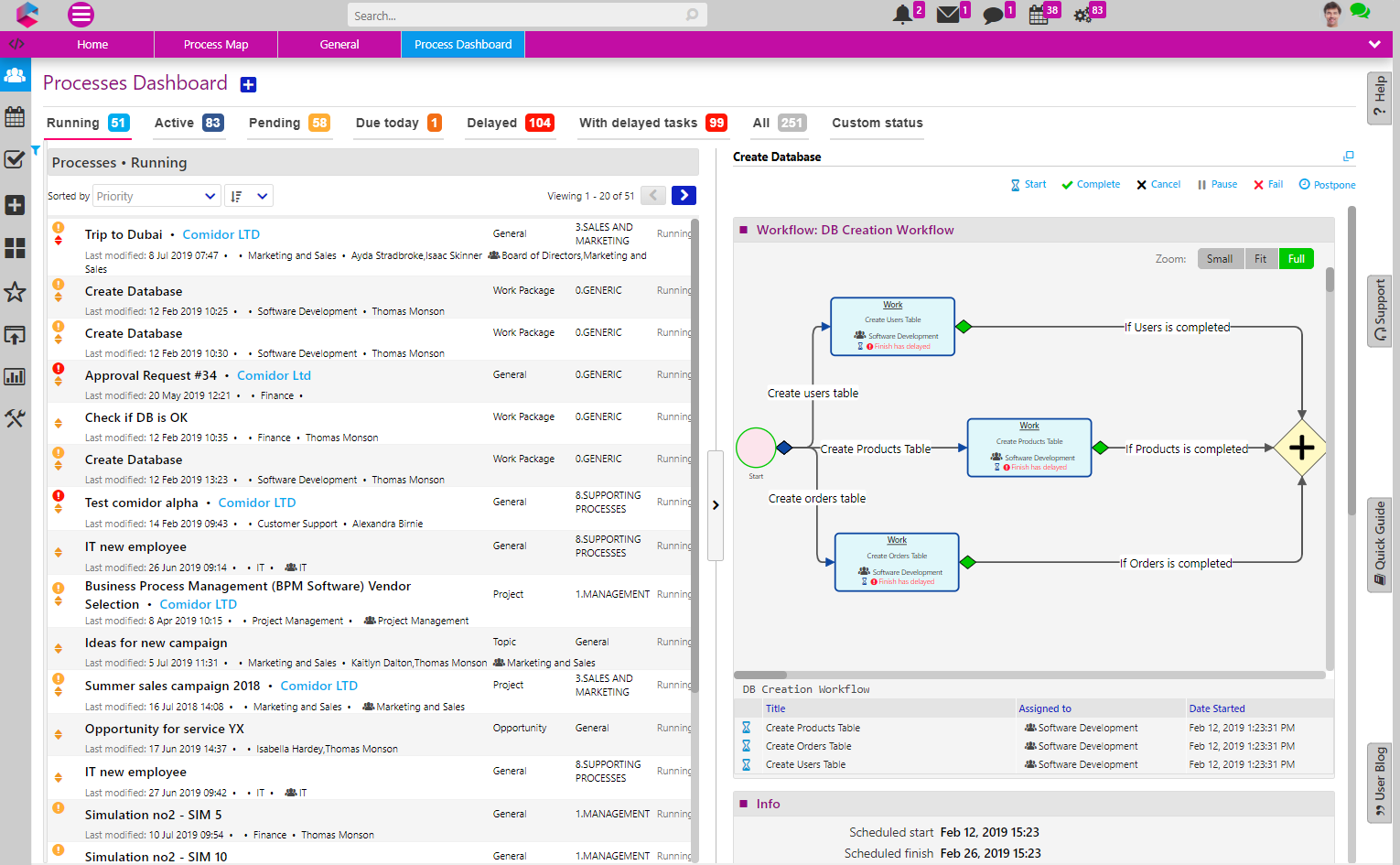Open the Comidor LTD link on Trip to Dubai

[x=221, y=234]
